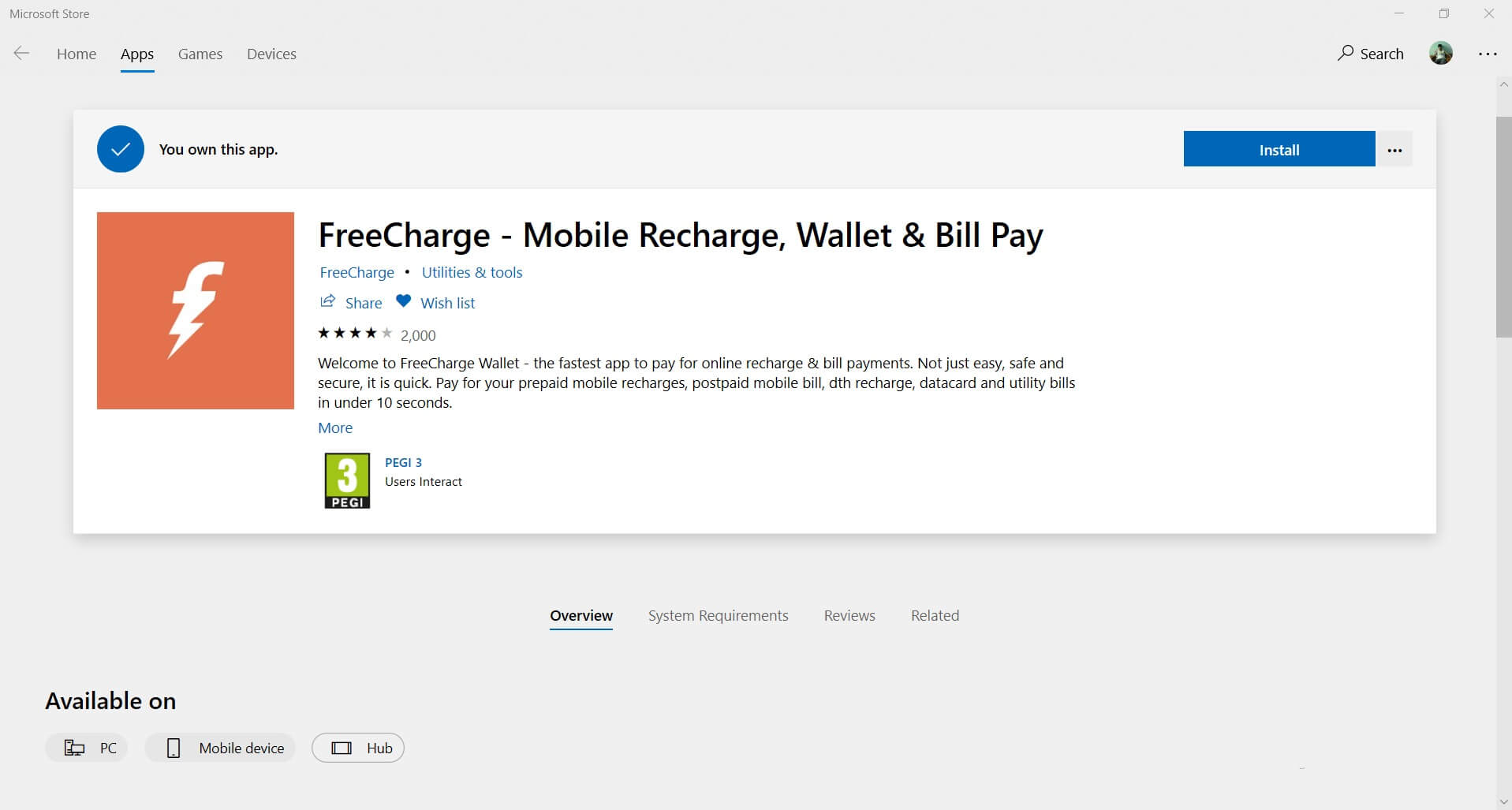Click the PC monitor icon
The width and height of the screenshot is (1512, 810).
(74, 748)
